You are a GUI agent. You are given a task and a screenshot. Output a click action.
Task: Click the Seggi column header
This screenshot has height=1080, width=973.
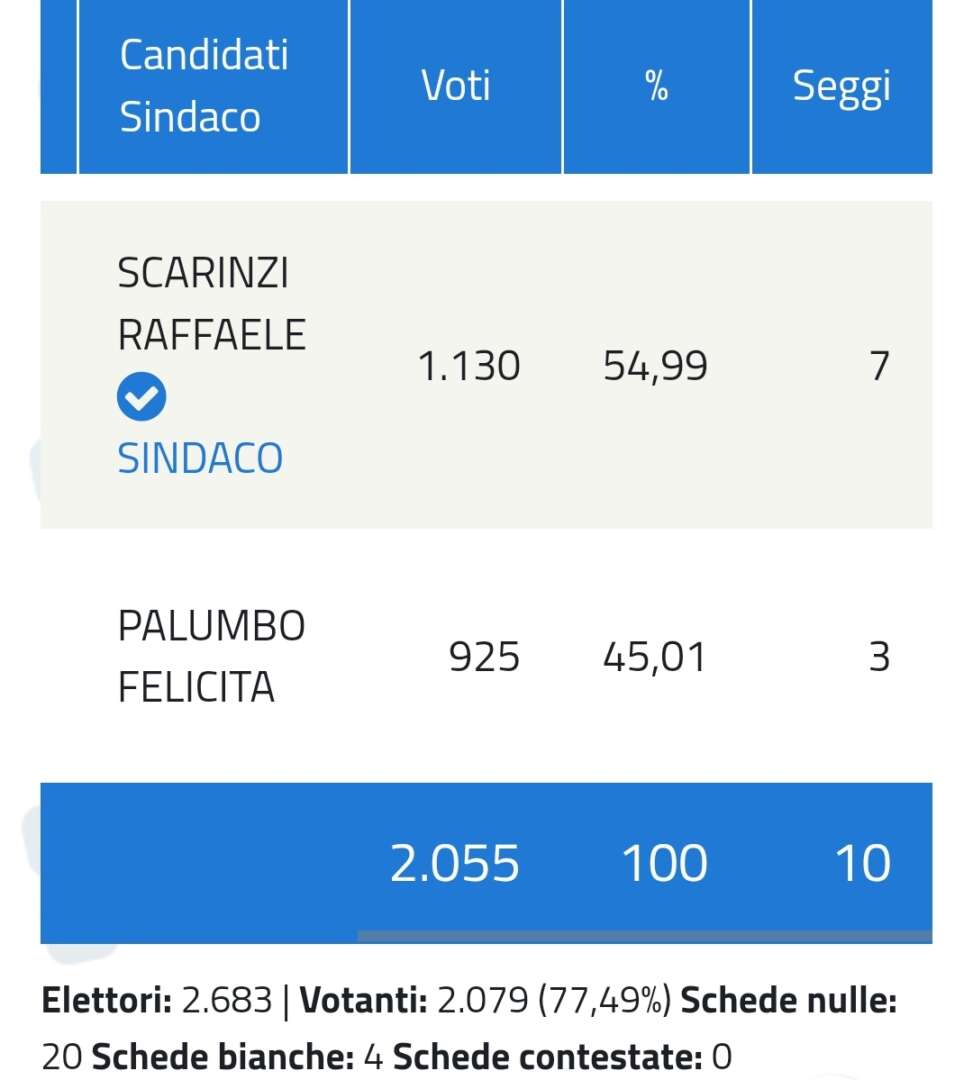(841, 85)
